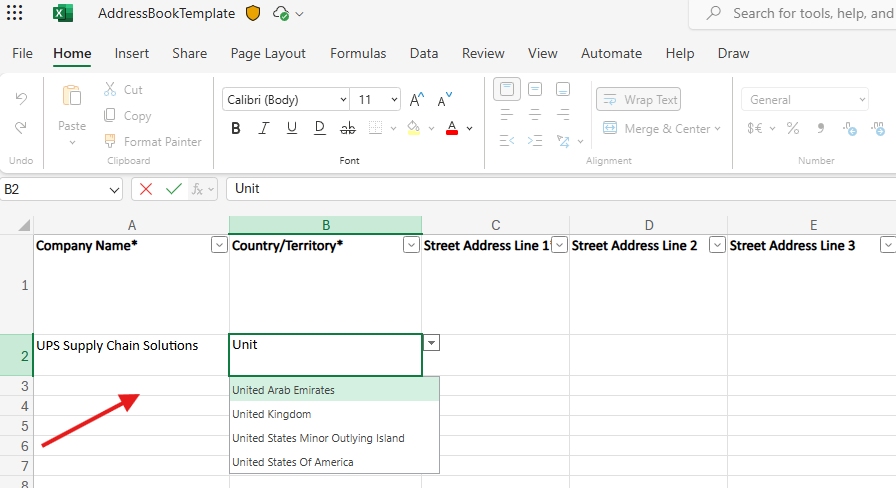This screenshot has width=896, height=488.
Task: Toggle Underline formatting
Action: [291, 129]
